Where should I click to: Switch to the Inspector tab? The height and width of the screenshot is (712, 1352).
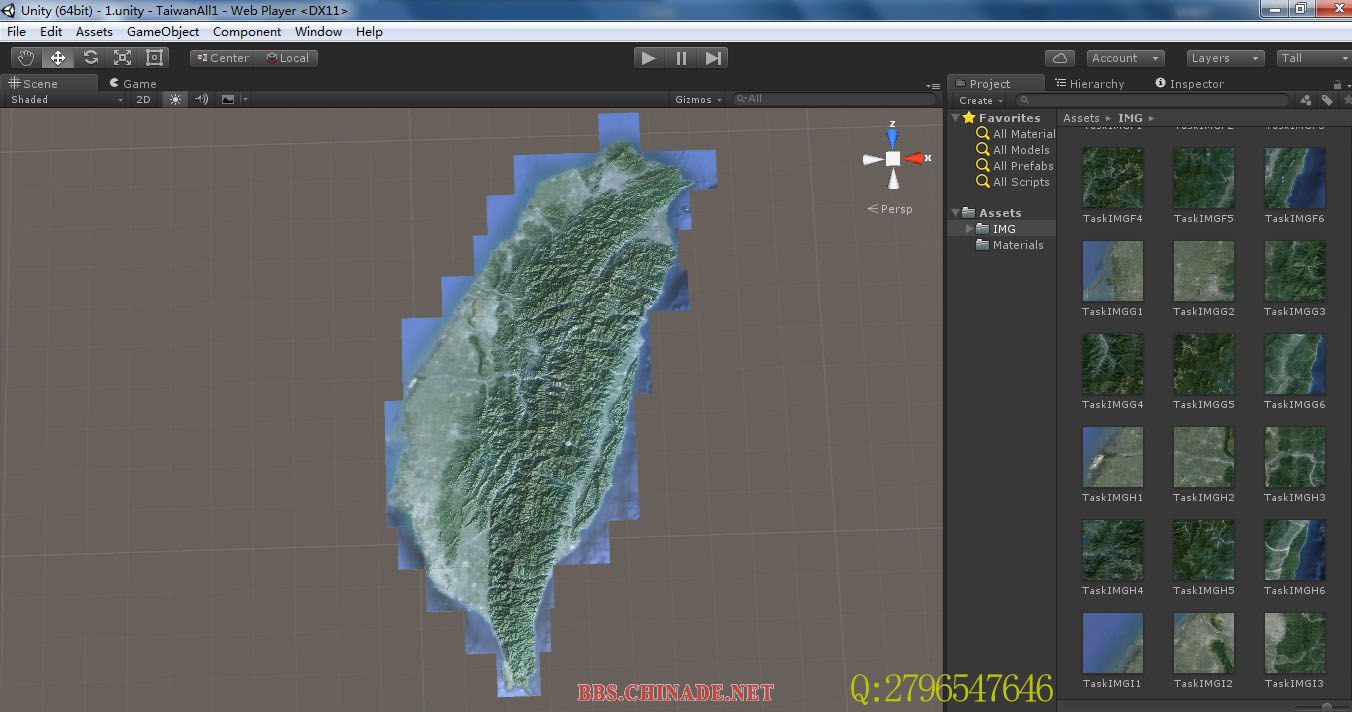coord(1189,84)
